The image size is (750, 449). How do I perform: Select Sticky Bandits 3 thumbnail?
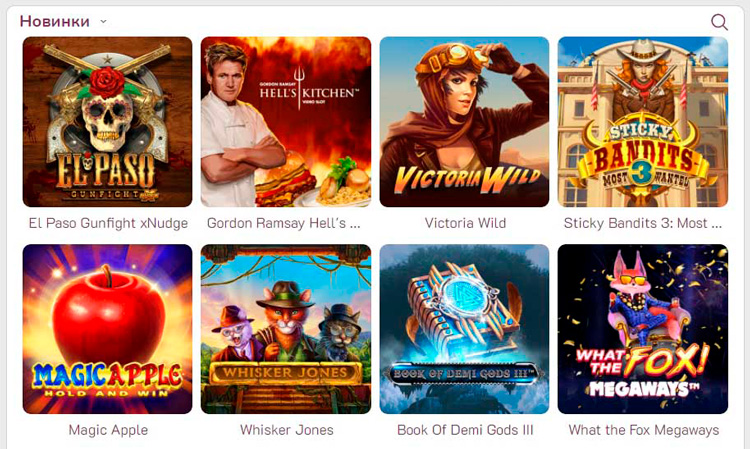643,122
